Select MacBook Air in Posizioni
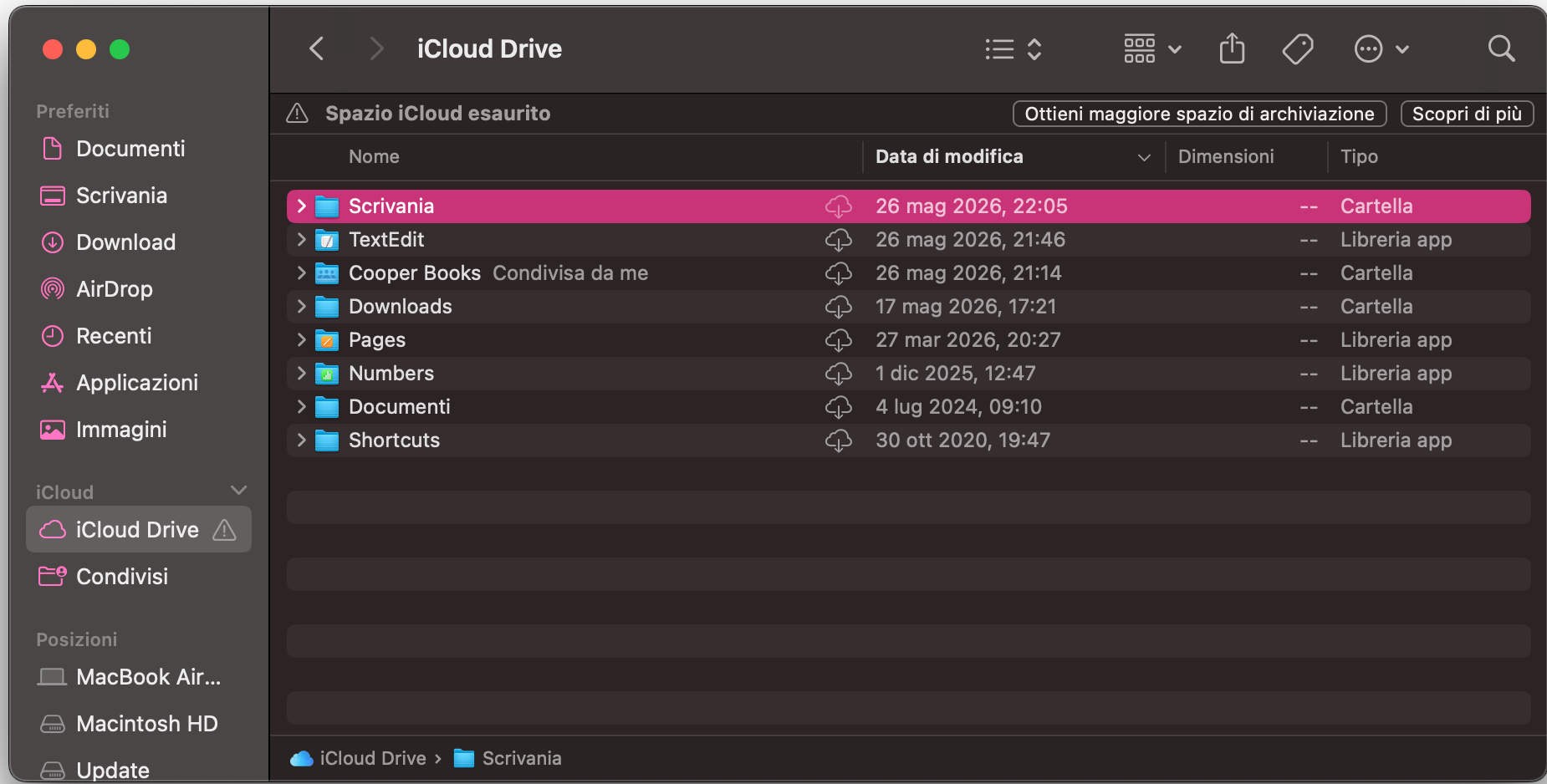Image resolution: width=1547 pixels, height=784 pixels. (139, 677)
